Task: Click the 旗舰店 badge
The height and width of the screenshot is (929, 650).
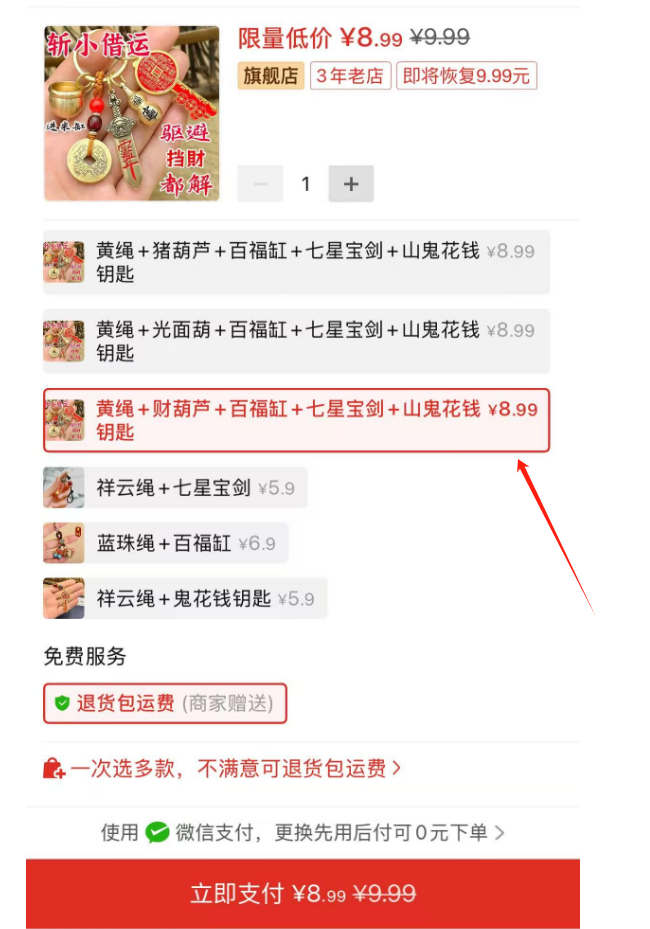Action: click(271, 76)
